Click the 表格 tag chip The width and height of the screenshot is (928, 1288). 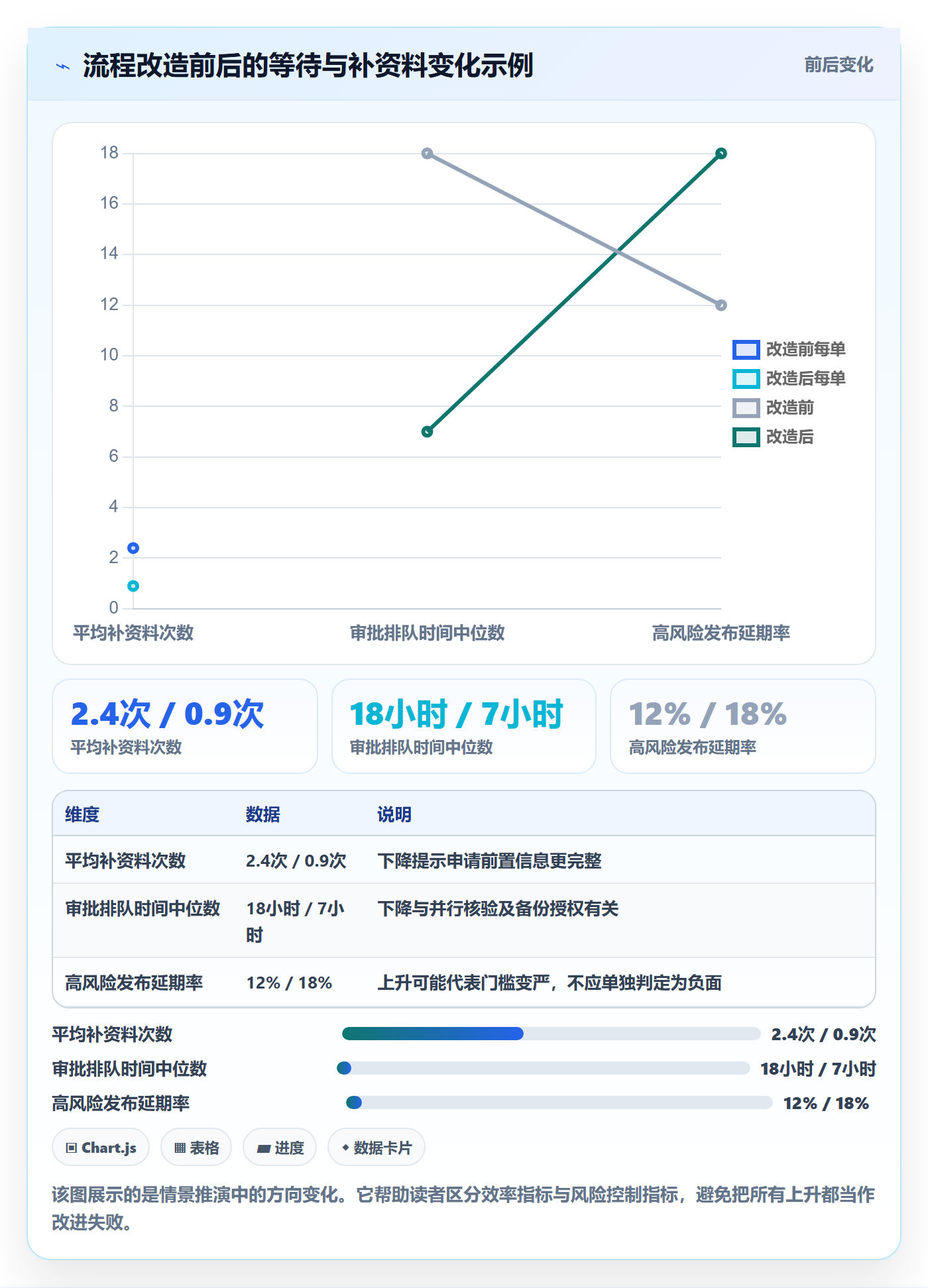click(196, 1147)
